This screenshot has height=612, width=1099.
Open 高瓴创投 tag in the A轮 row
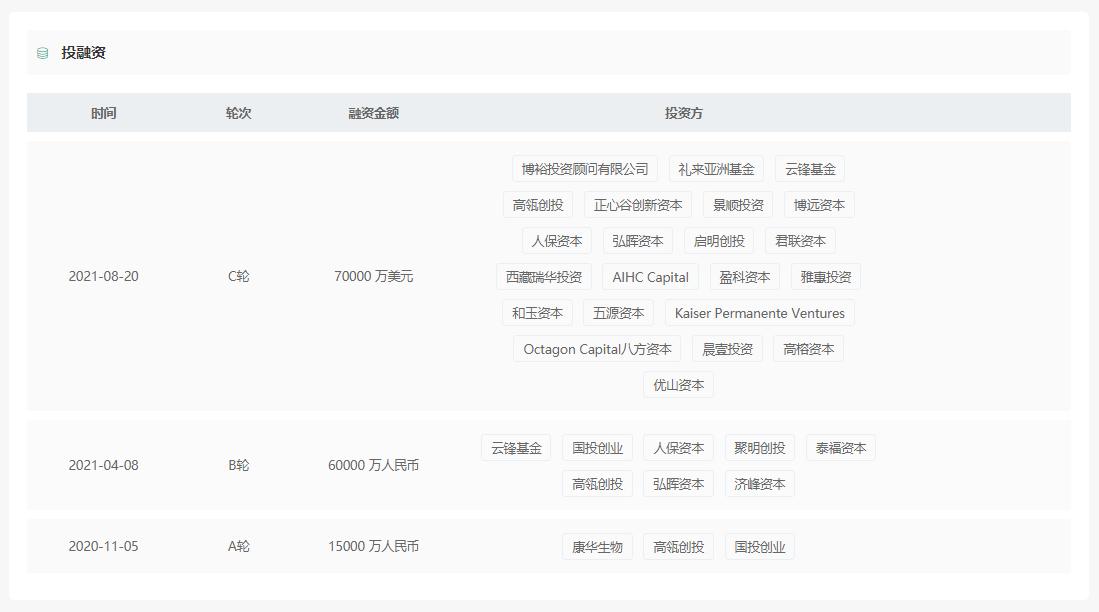[678, 547]
